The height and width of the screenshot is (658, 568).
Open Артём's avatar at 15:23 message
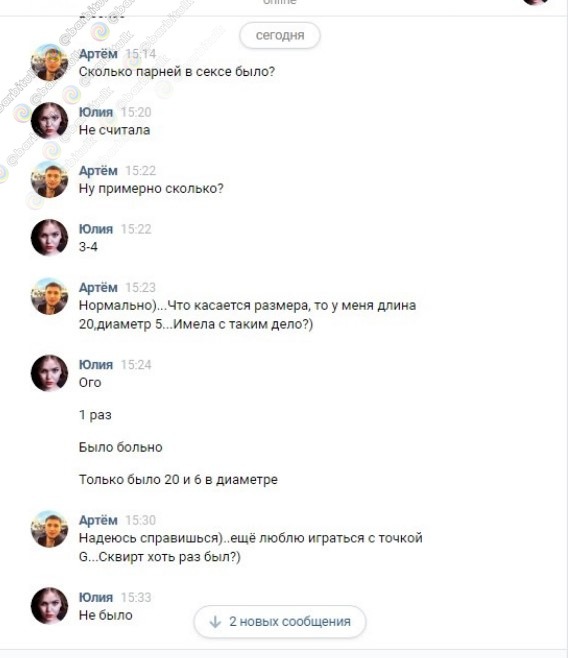(x=50, y=296)
